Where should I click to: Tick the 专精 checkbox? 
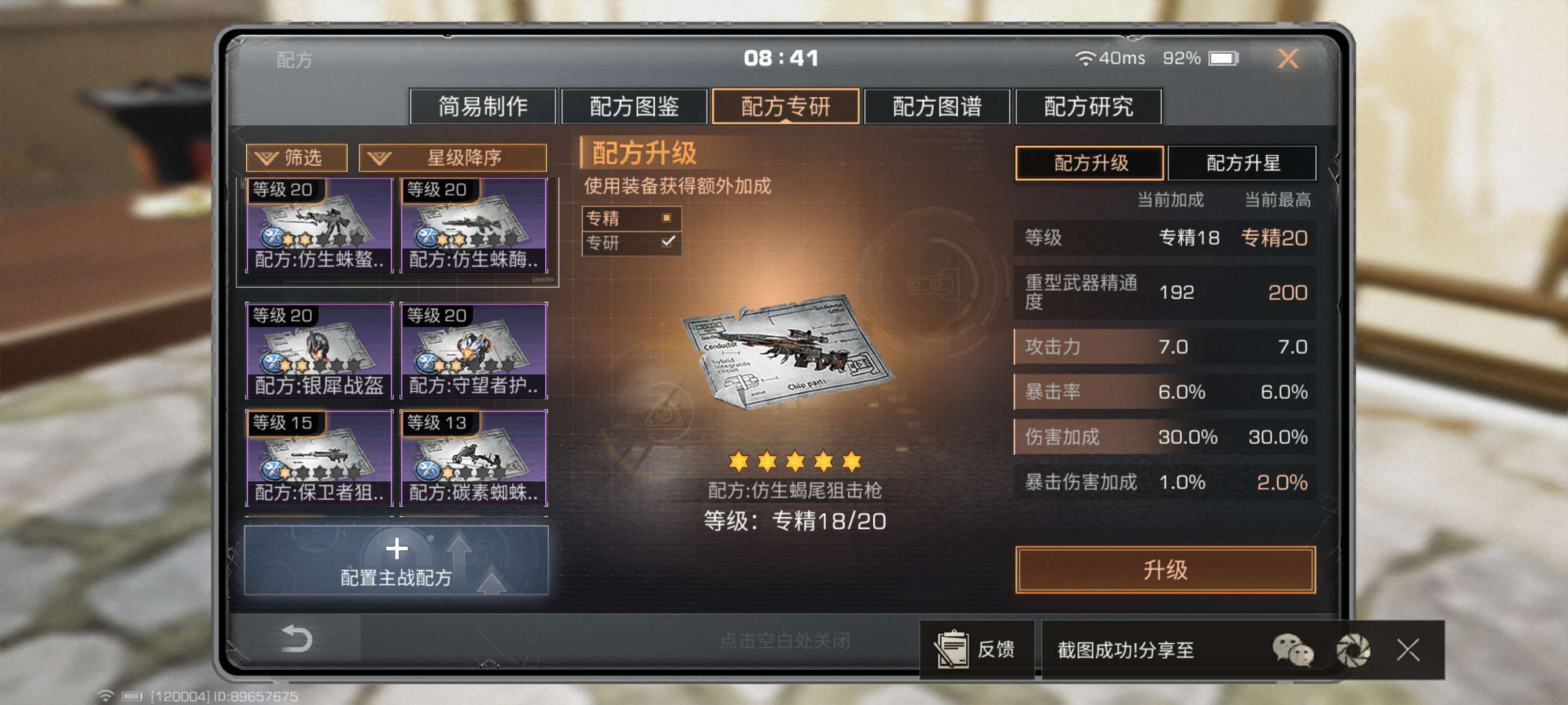coord(667,218)
